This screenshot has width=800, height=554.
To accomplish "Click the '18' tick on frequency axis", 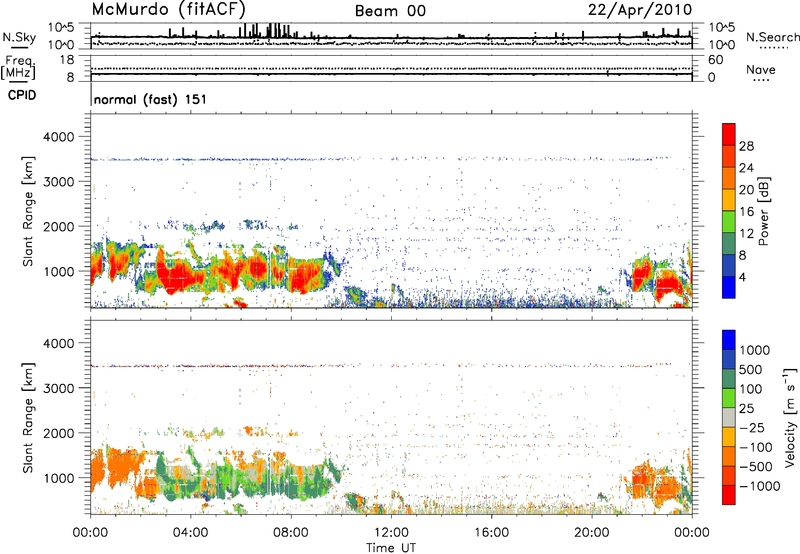I will coord(67,60).
